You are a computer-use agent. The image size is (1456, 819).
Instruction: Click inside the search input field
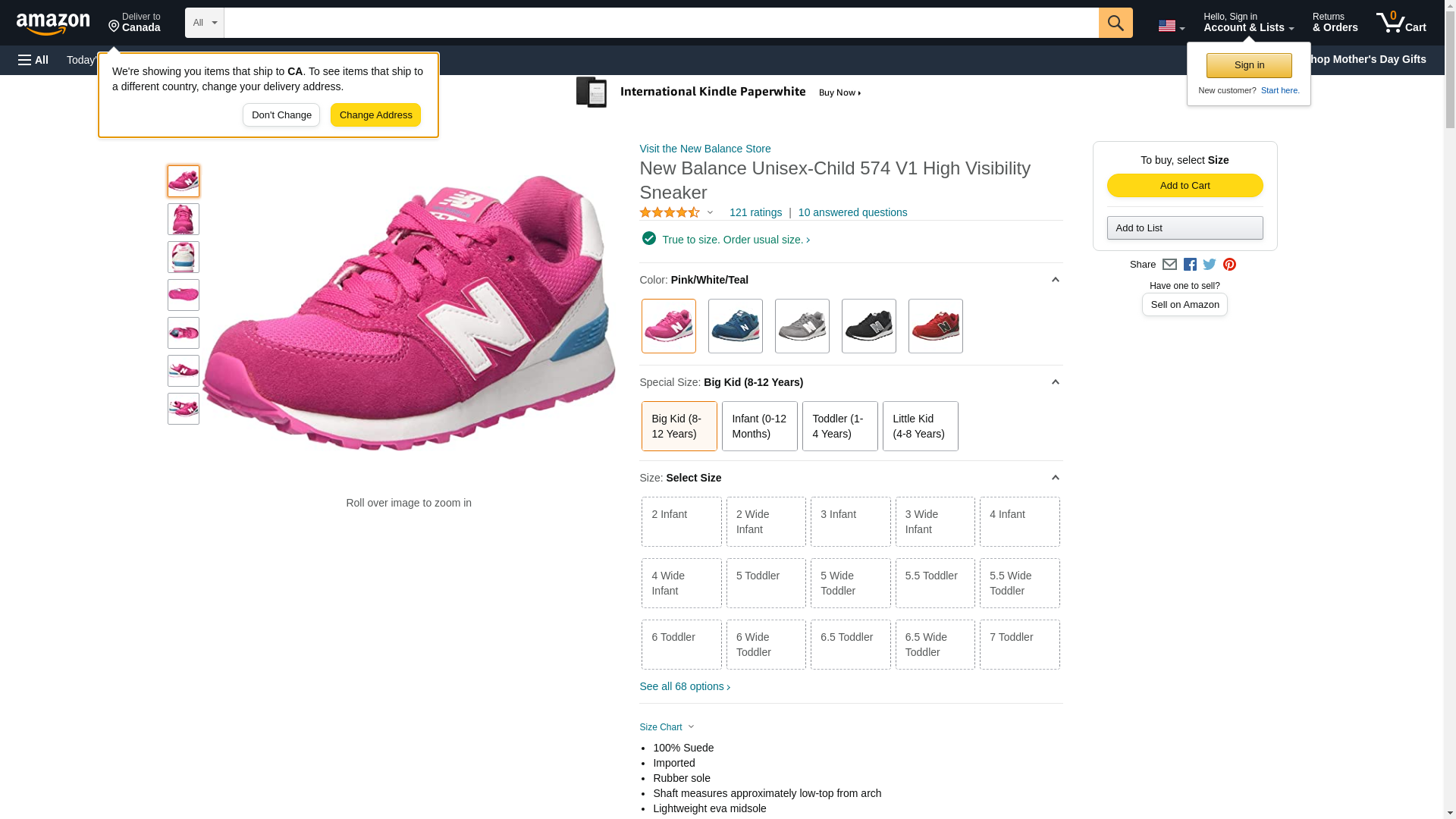pos(660,23)
